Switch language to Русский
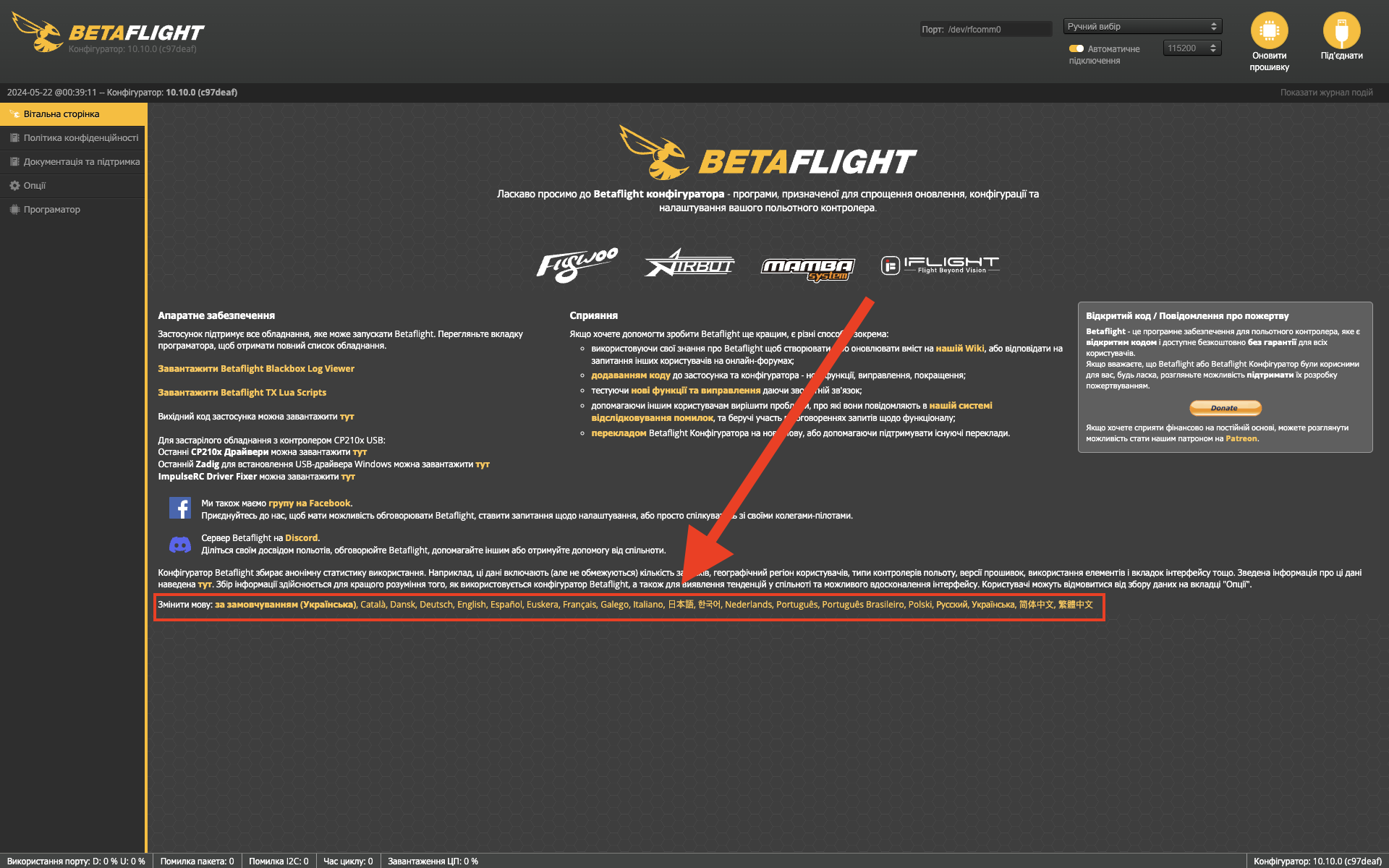The height and width of the screenshot is (868, 1389). click(951, 605)
